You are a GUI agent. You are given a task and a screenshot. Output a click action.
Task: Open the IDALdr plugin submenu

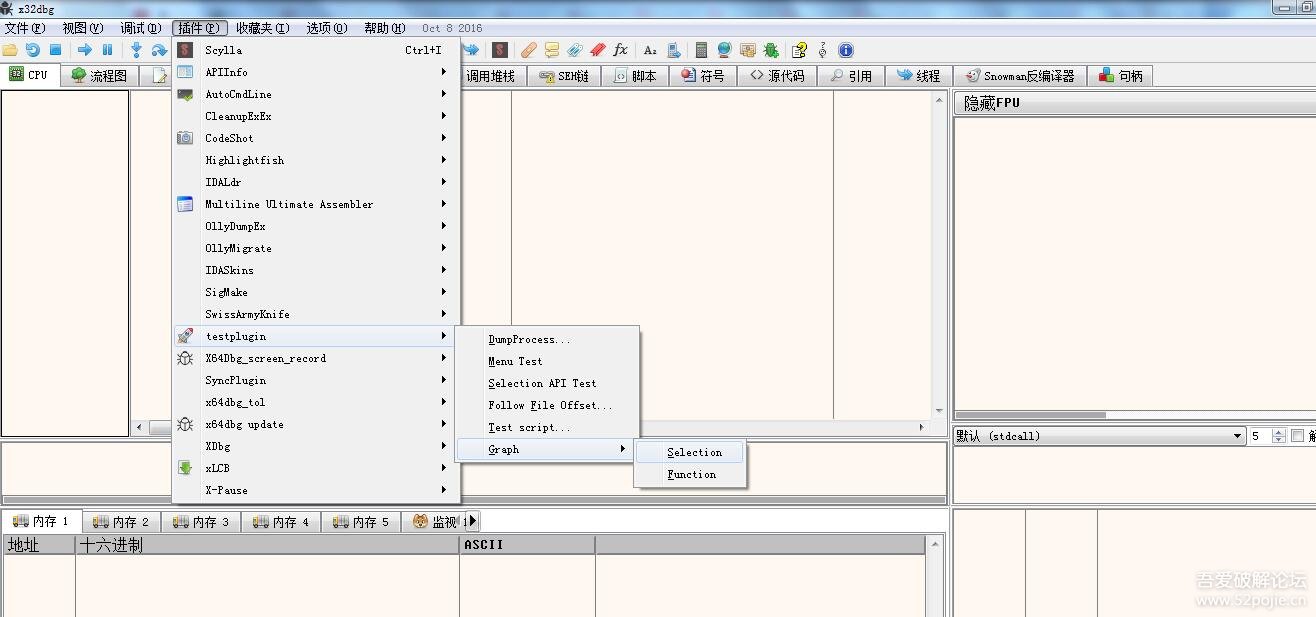pos(316,182)
